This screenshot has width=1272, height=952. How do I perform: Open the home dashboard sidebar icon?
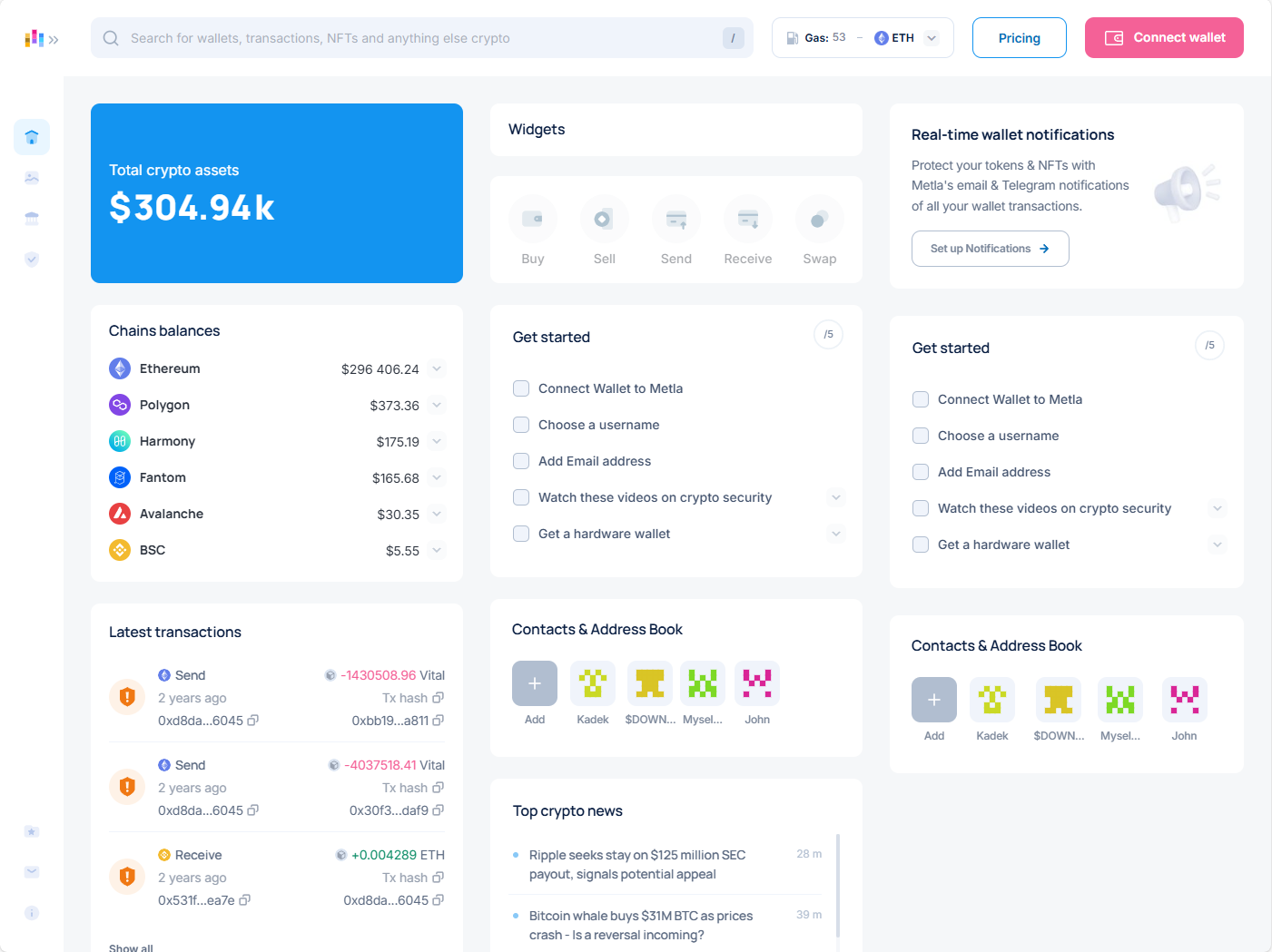[32, 137]
